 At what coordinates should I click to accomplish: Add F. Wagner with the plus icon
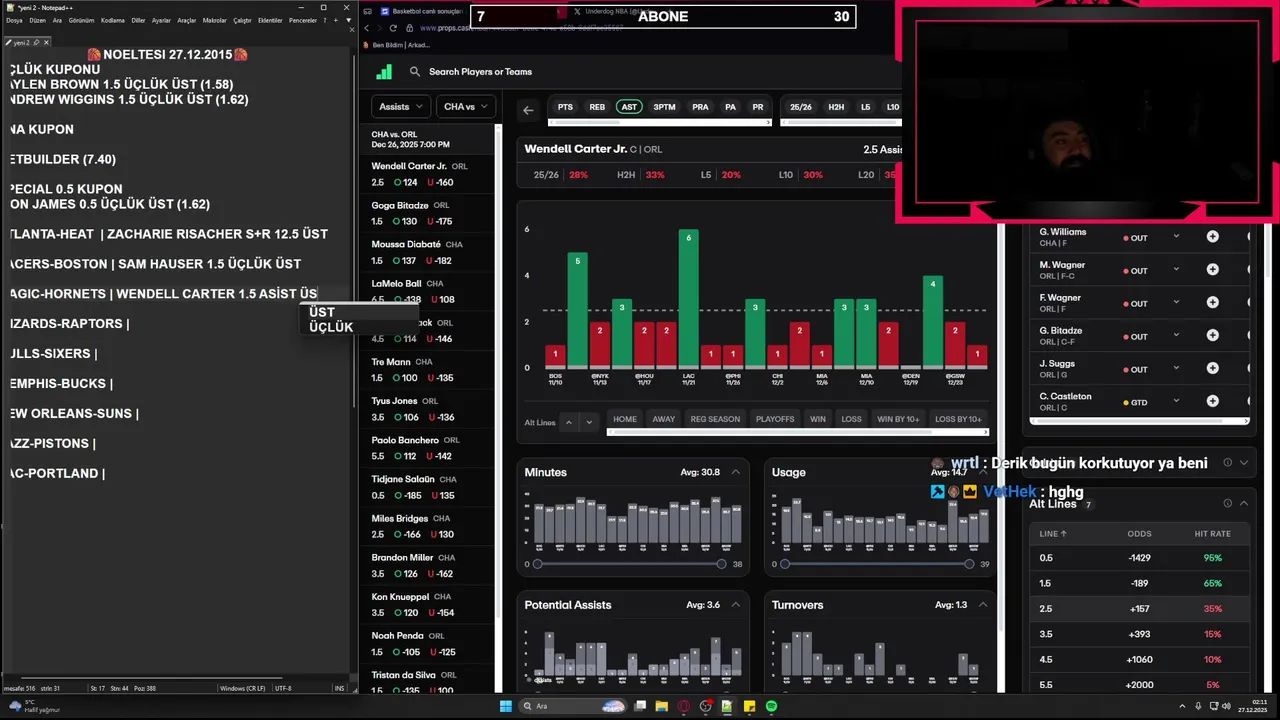(1212, 302)
